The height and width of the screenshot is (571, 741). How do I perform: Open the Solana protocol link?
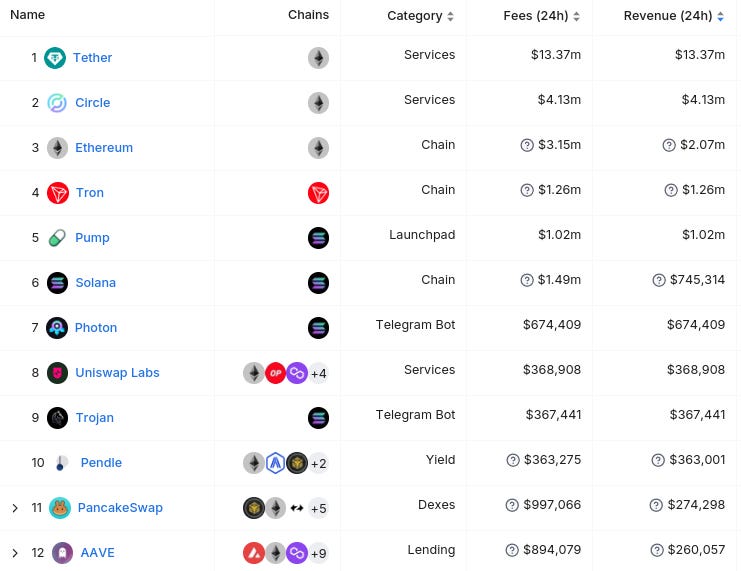95,283
